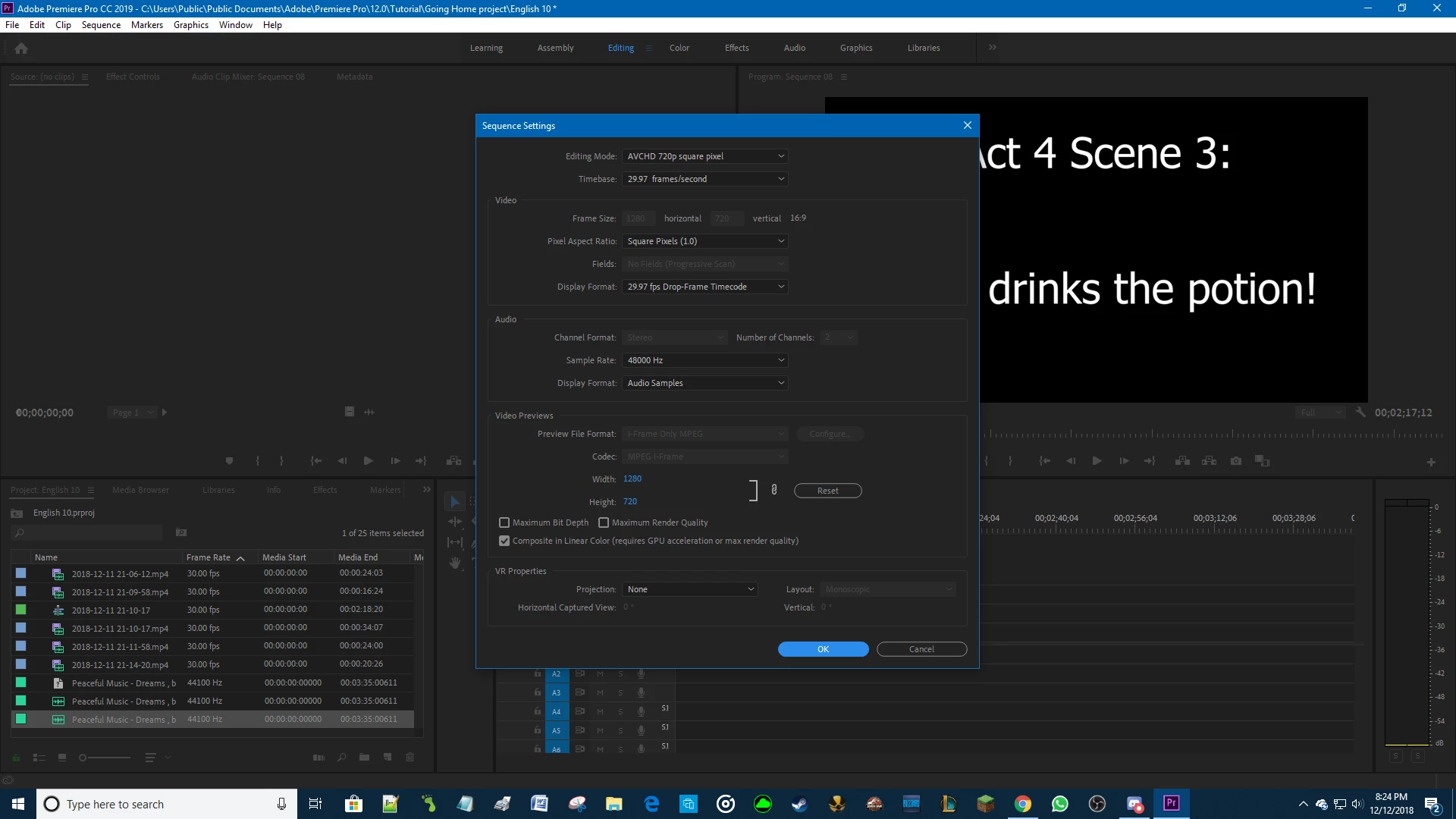
Task: Uncheck Composite in Linear Color
Action: (x=504, y=541)
